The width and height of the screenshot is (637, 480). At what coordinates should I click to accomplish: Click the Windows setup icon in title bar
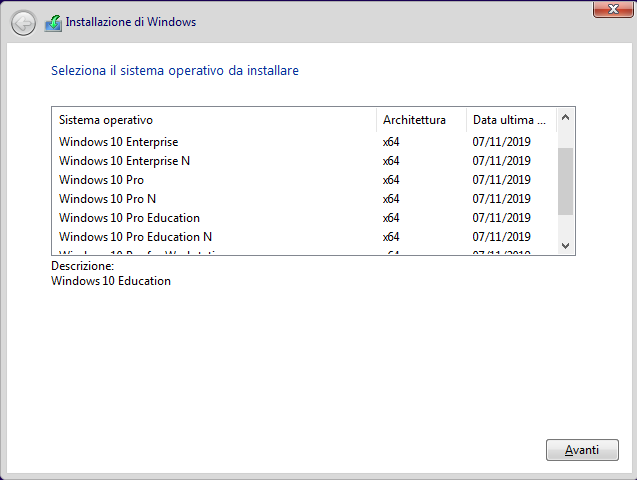coord(53,23)
